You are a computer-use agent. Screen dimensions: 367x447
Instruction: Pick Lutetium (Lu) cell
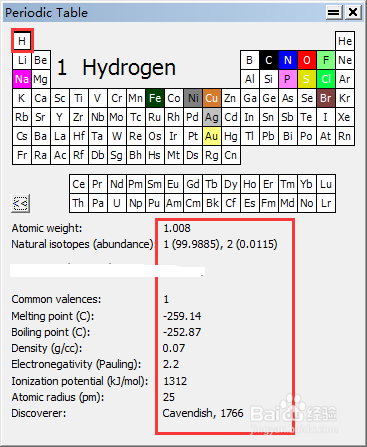click(326, 184)
